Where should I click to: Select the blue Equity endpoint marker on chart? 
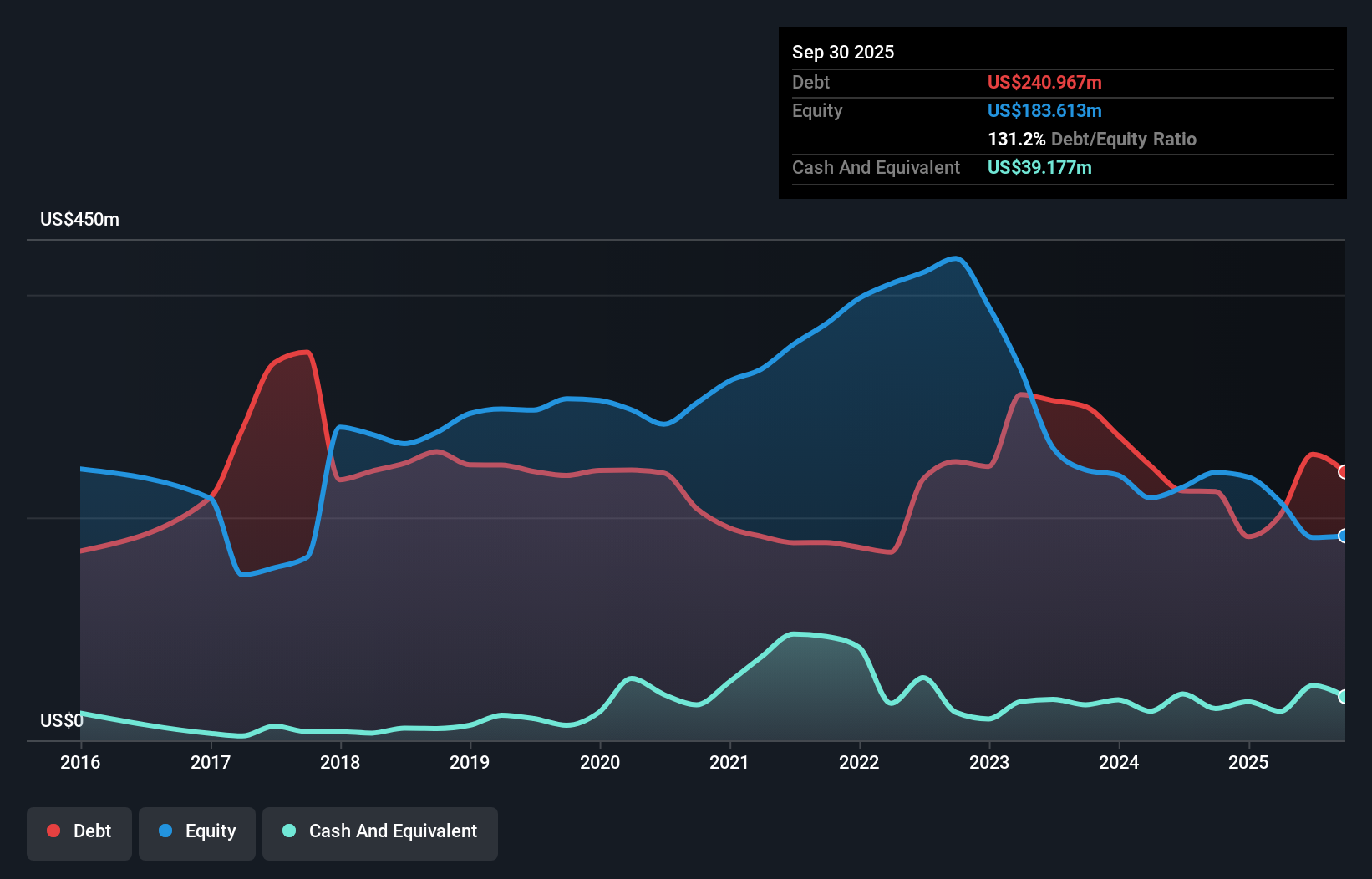click(x=1344, y=537)
